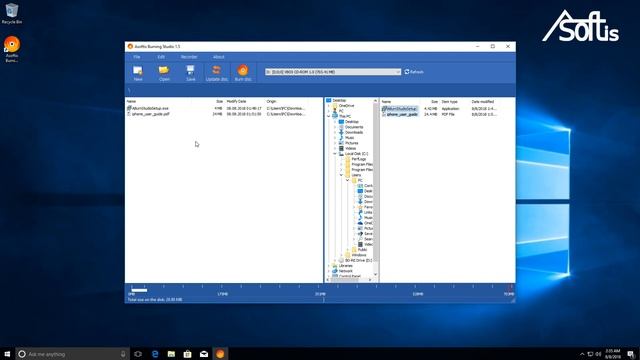Image resolution: width=640 pixels, height=360 pixels.
Task: Open the Asoftis Burning Studio desktop shortcut
Action: coord(12,49)
